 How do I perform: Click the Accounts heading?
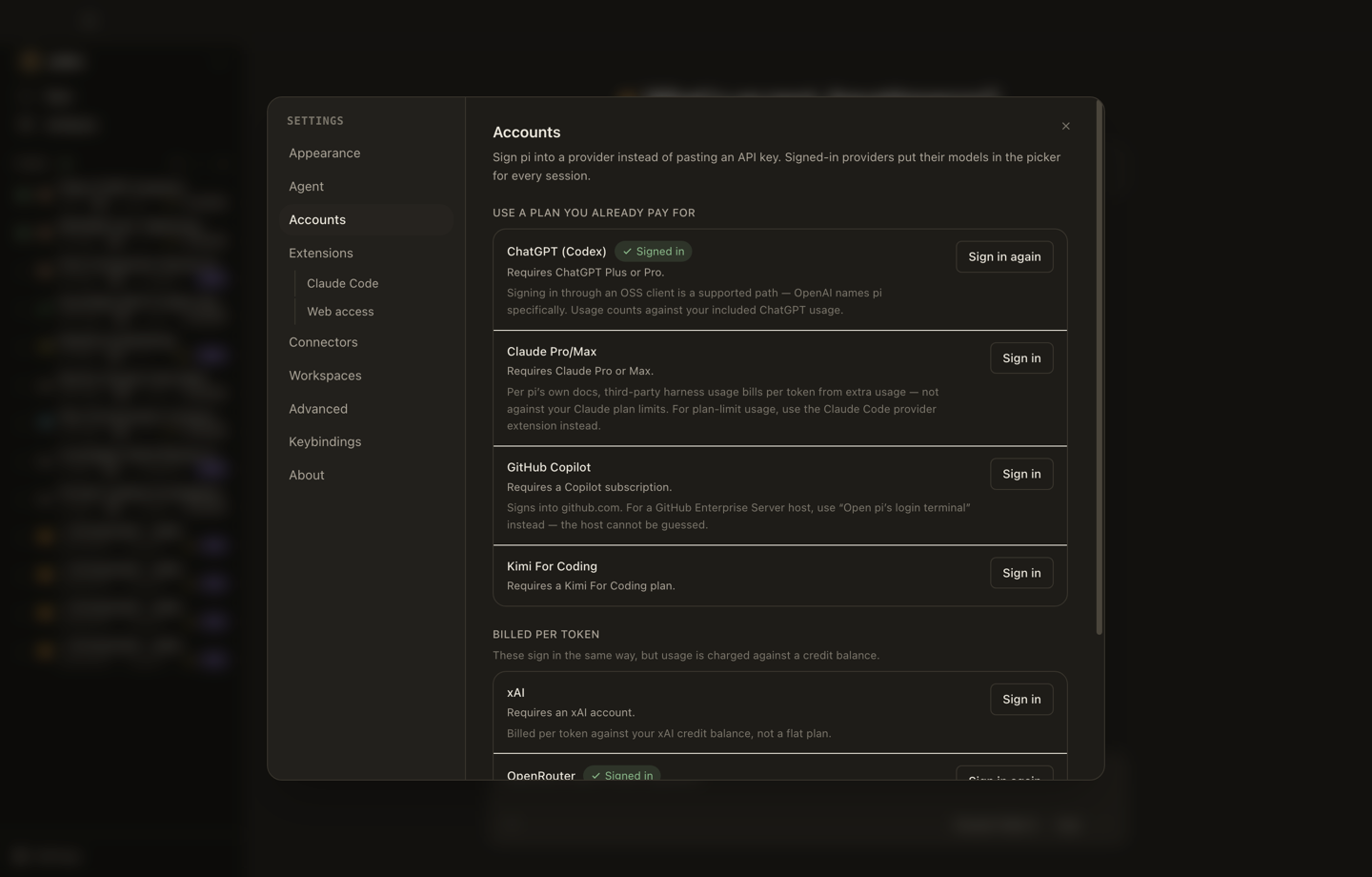click(x=526, y=133)
